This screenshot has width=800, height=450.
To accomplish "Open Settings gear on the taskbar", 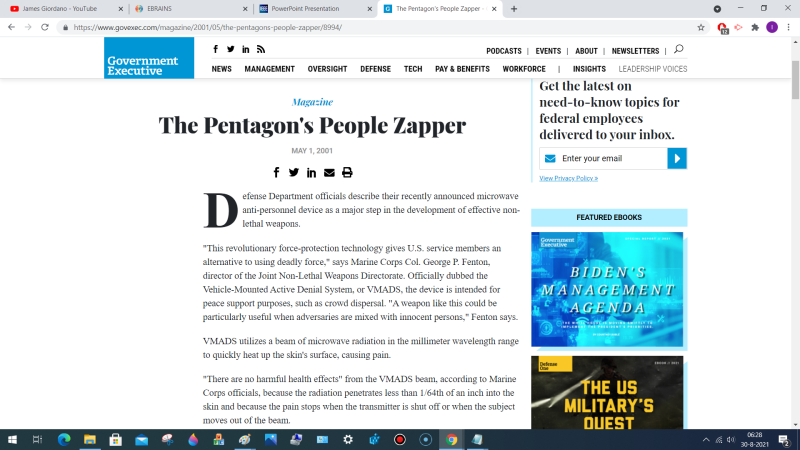I will 348,439.
